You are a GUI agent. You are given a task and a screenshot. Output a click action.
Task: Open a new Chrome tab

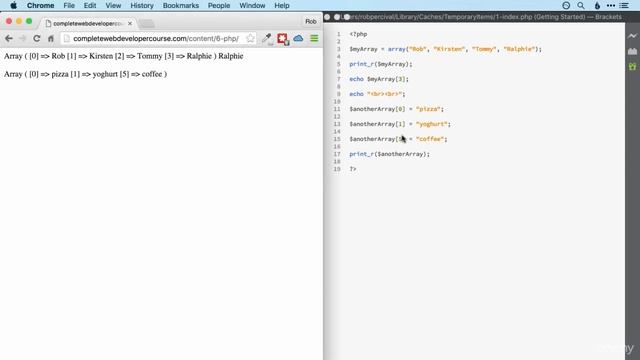point(147,24)
